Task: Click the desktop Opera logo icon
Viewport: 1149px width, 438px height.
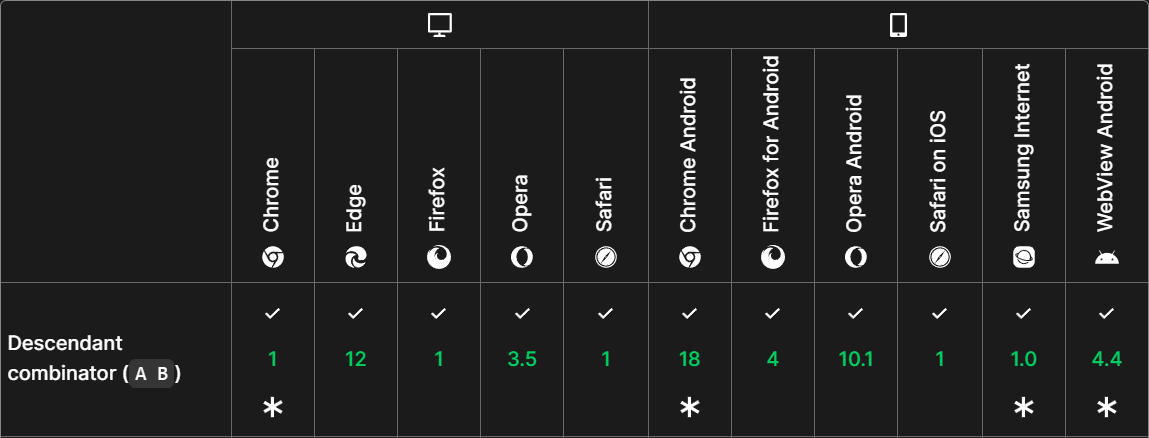Action: point(522,258)
